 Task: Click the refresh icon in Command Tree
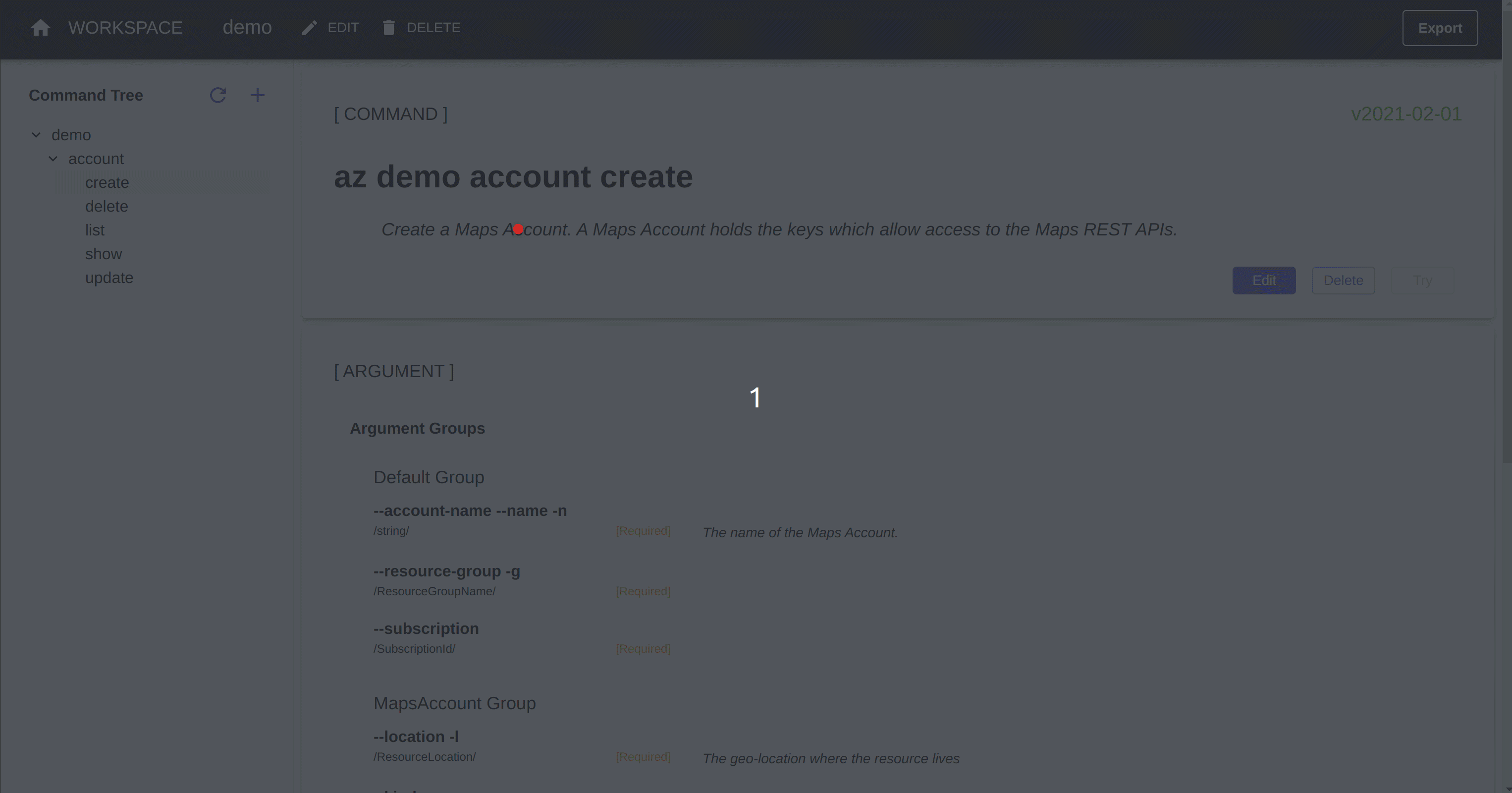click(x=218, y=95)
